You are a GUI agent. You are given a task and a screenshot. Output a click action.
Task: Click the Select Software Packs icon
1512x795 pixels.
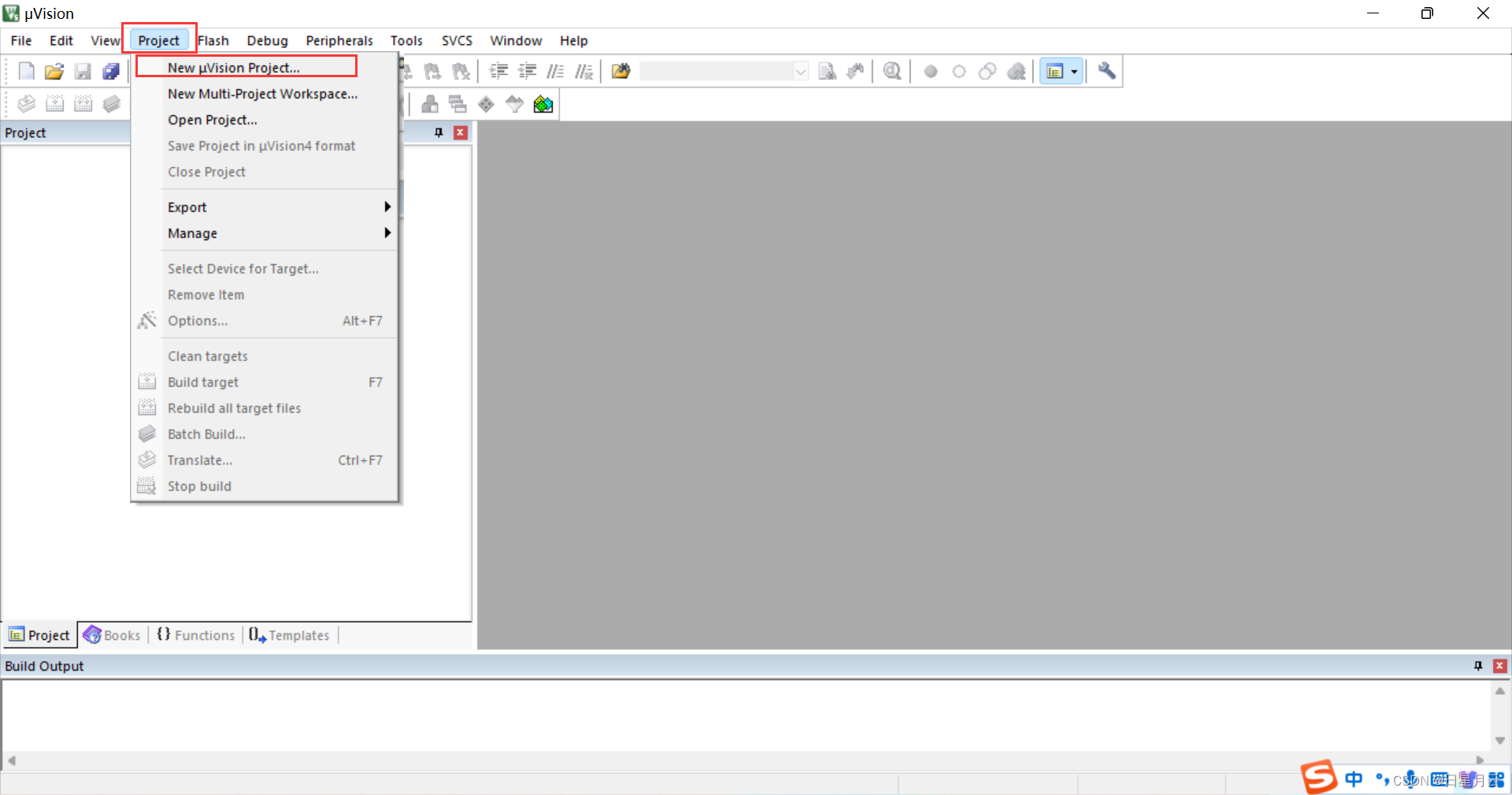coord(514,104)
